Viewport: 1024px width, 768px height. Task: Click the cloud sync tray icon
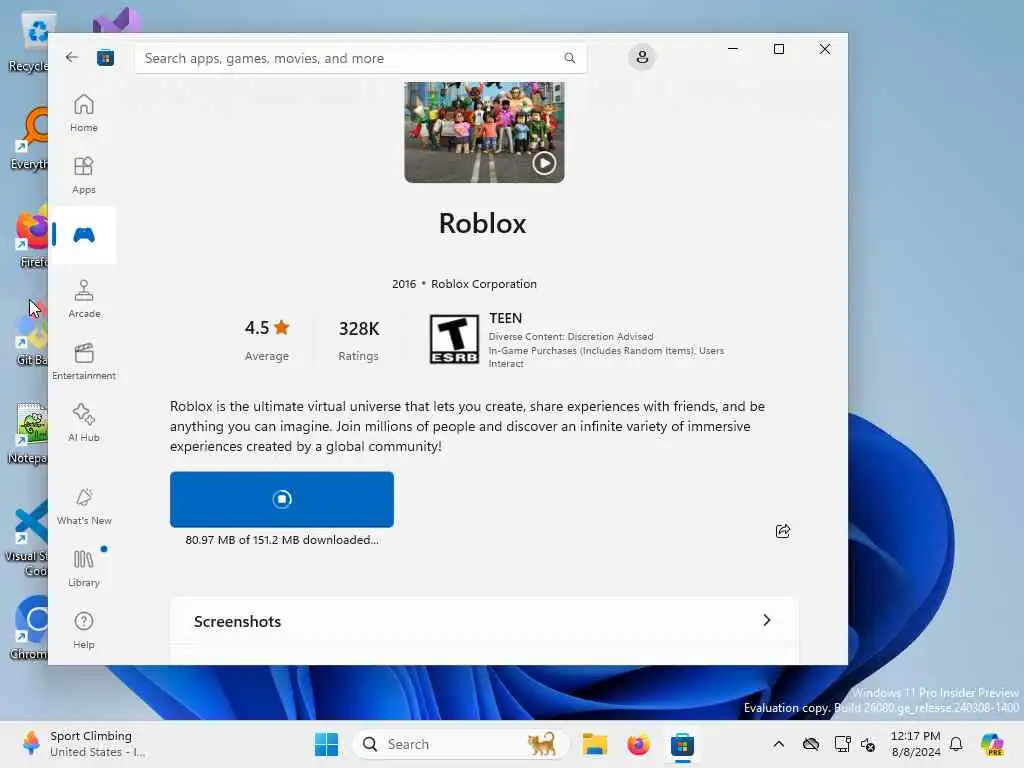[x=810, y=744]
